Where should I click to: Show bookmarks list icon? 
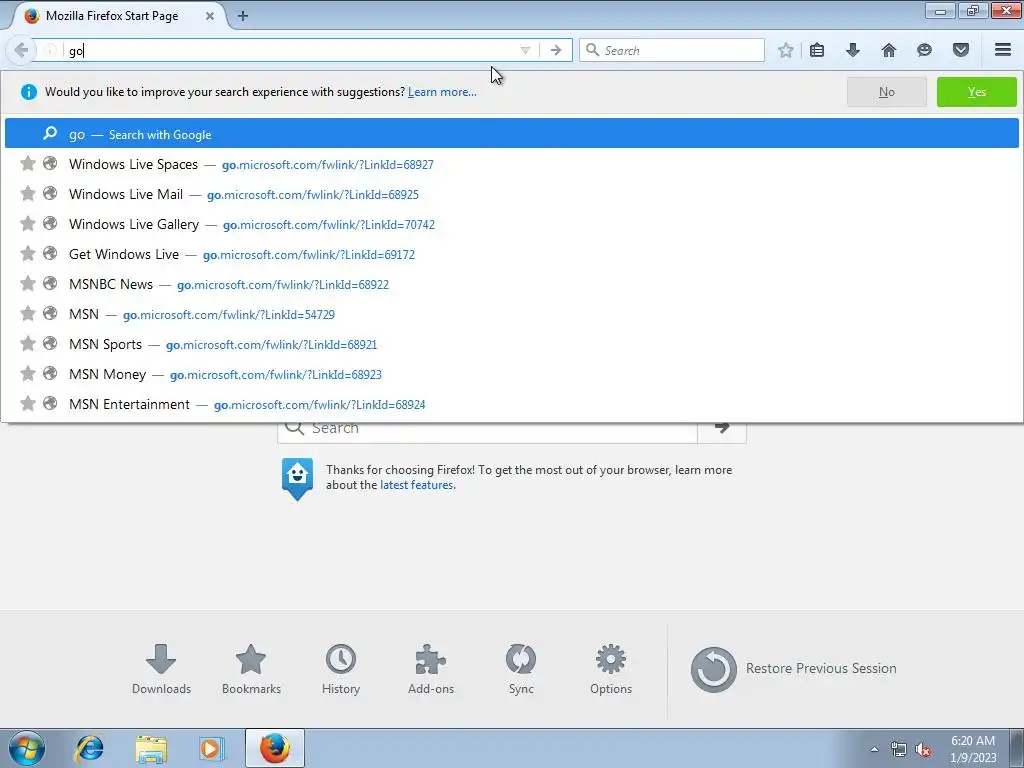(x=817, y=50)
